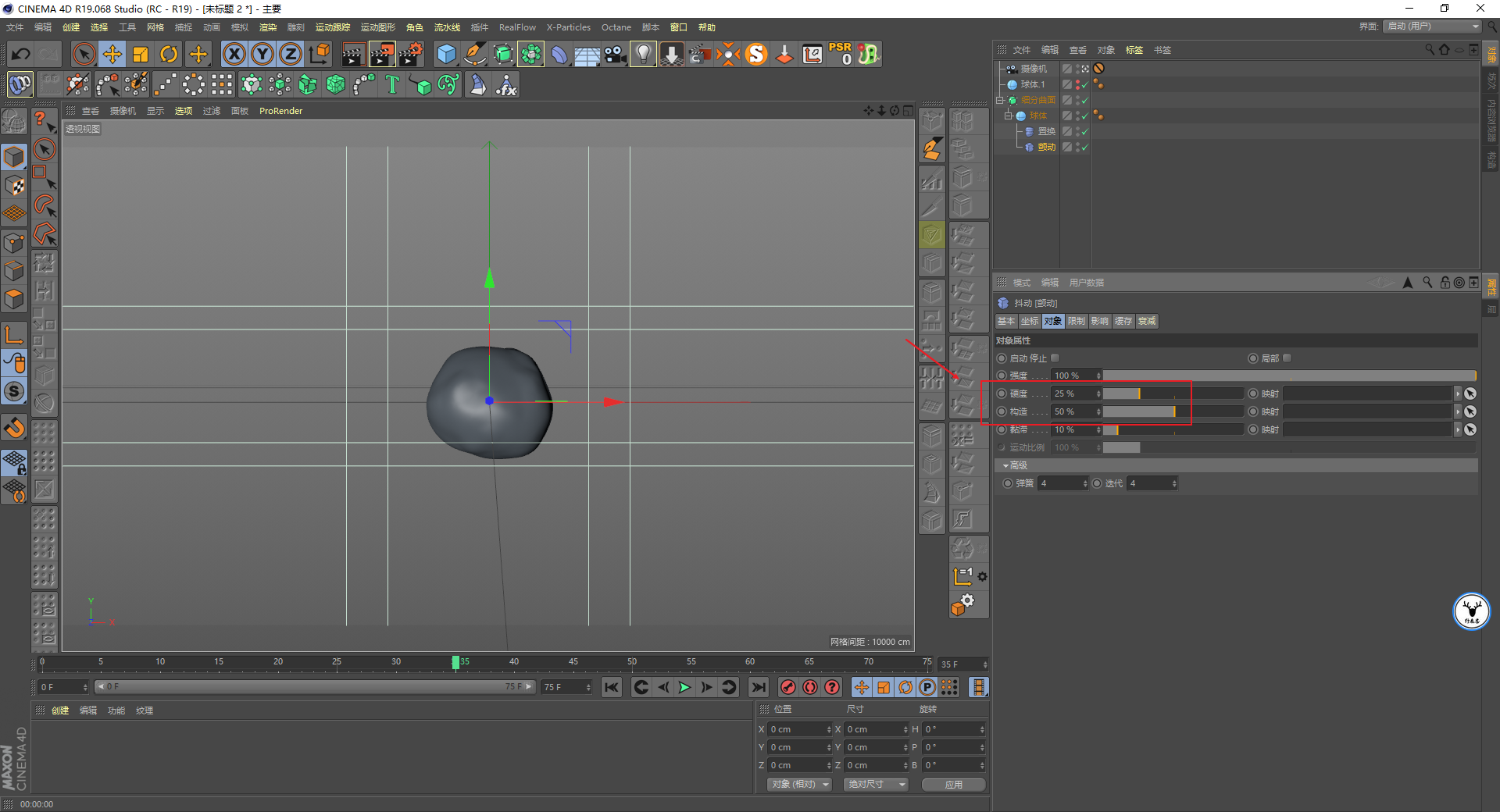Viewport: 1500px width, 812px height.
Task: Expand the 黏滞 映射 field arrow
Action: [1457, 429]
